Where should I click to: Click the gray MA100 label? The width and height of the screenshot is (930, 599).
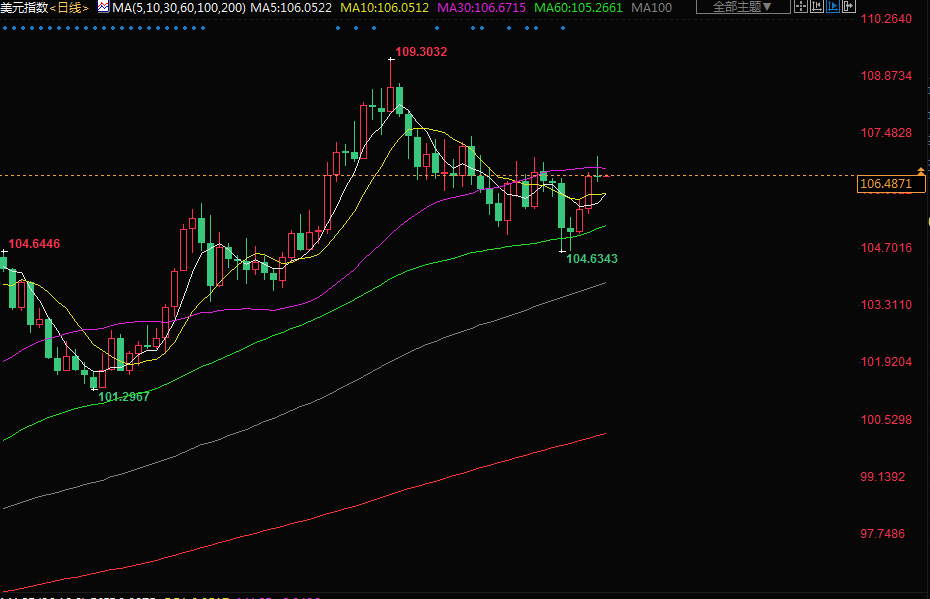point(652,7)
